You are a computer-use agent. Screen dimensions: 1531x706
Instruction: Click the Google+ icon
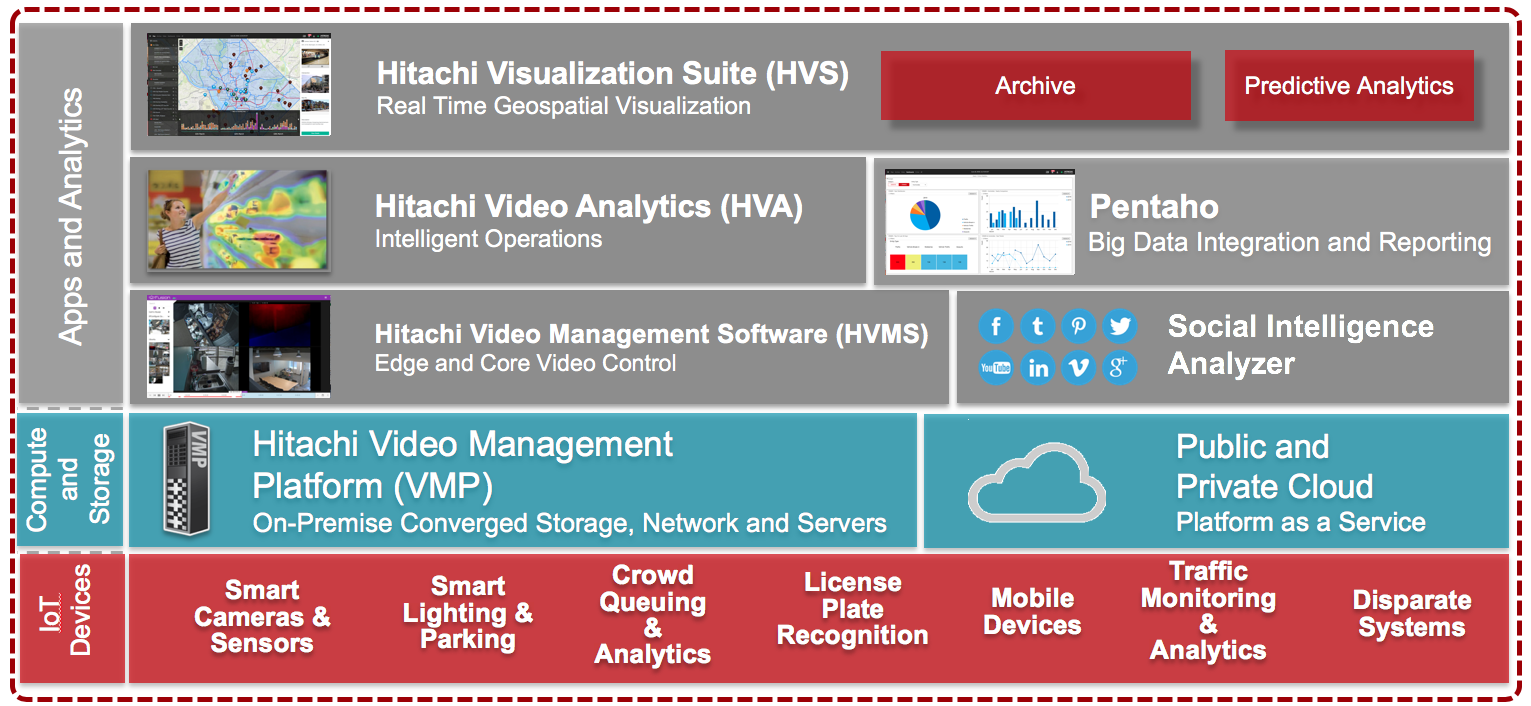1120,368
